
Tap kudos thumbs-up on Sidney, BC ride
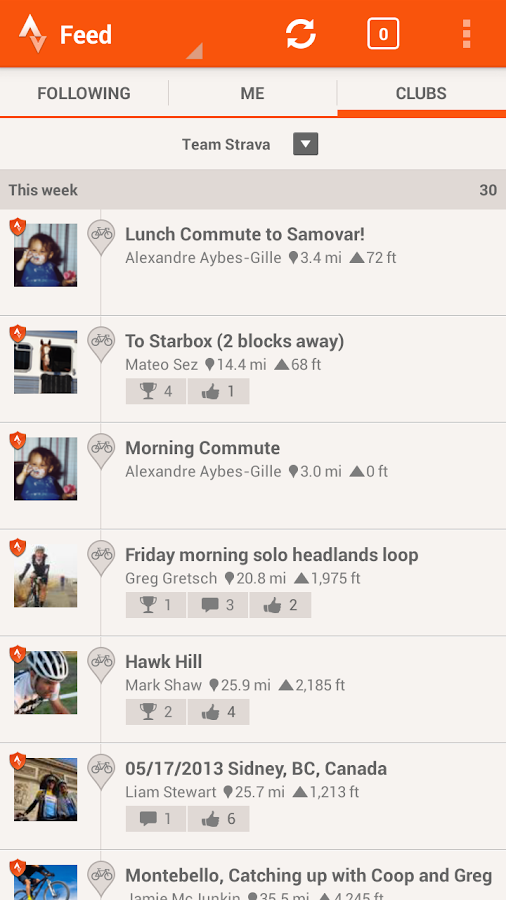click(218, 818)
